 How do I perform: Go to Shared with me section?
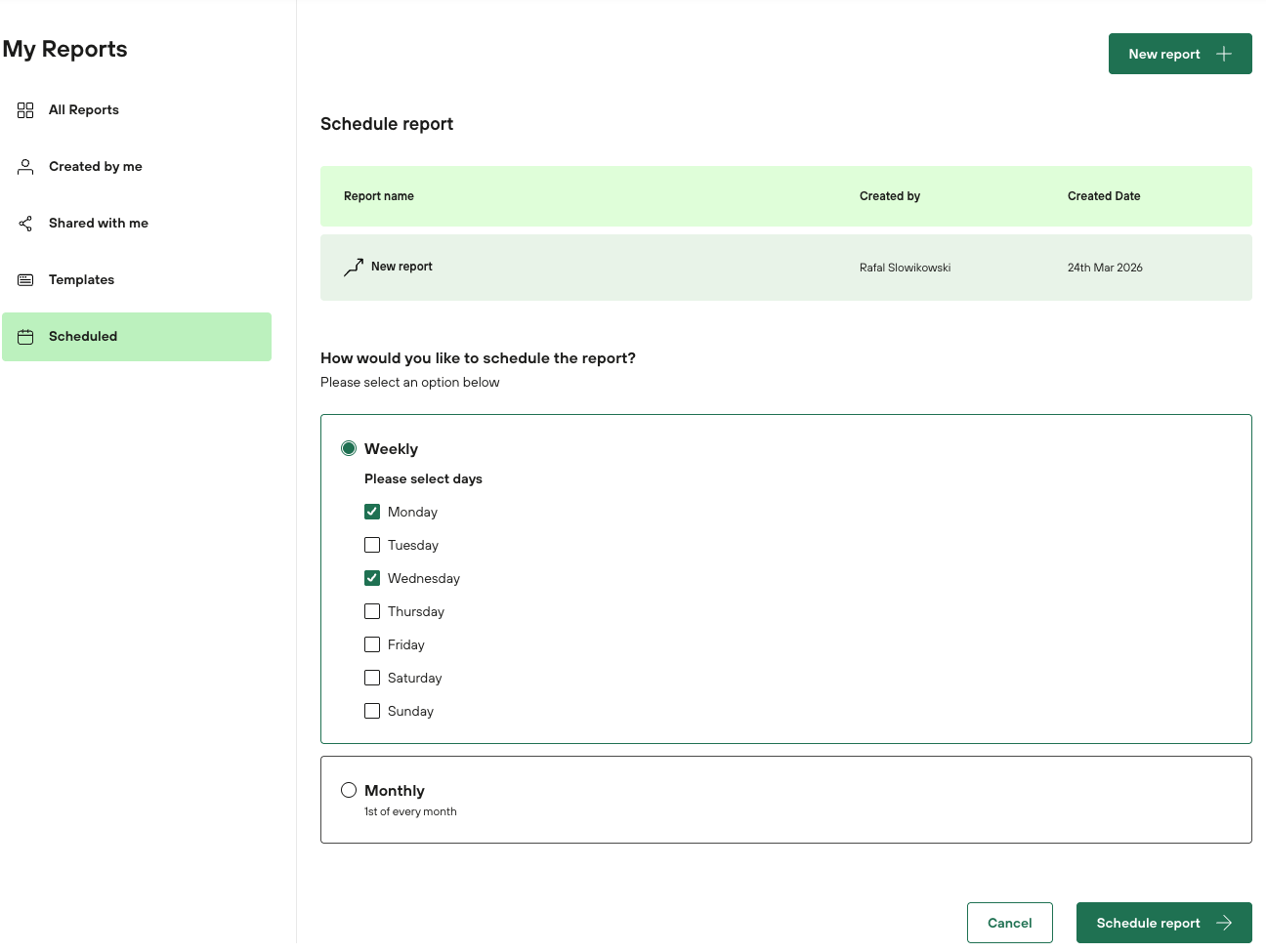coord(99,224)
